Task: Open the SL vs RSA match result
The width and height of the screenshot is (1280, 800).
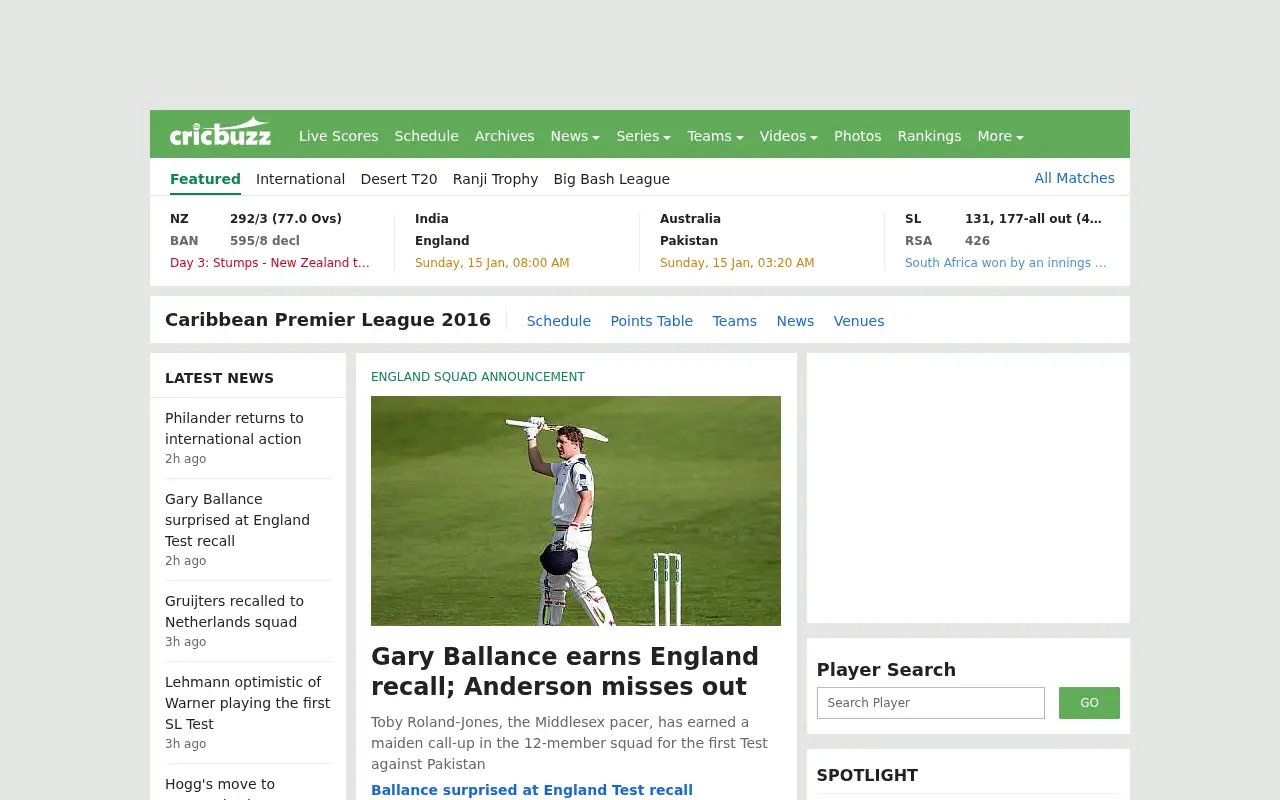Action: click(1007, 241)
